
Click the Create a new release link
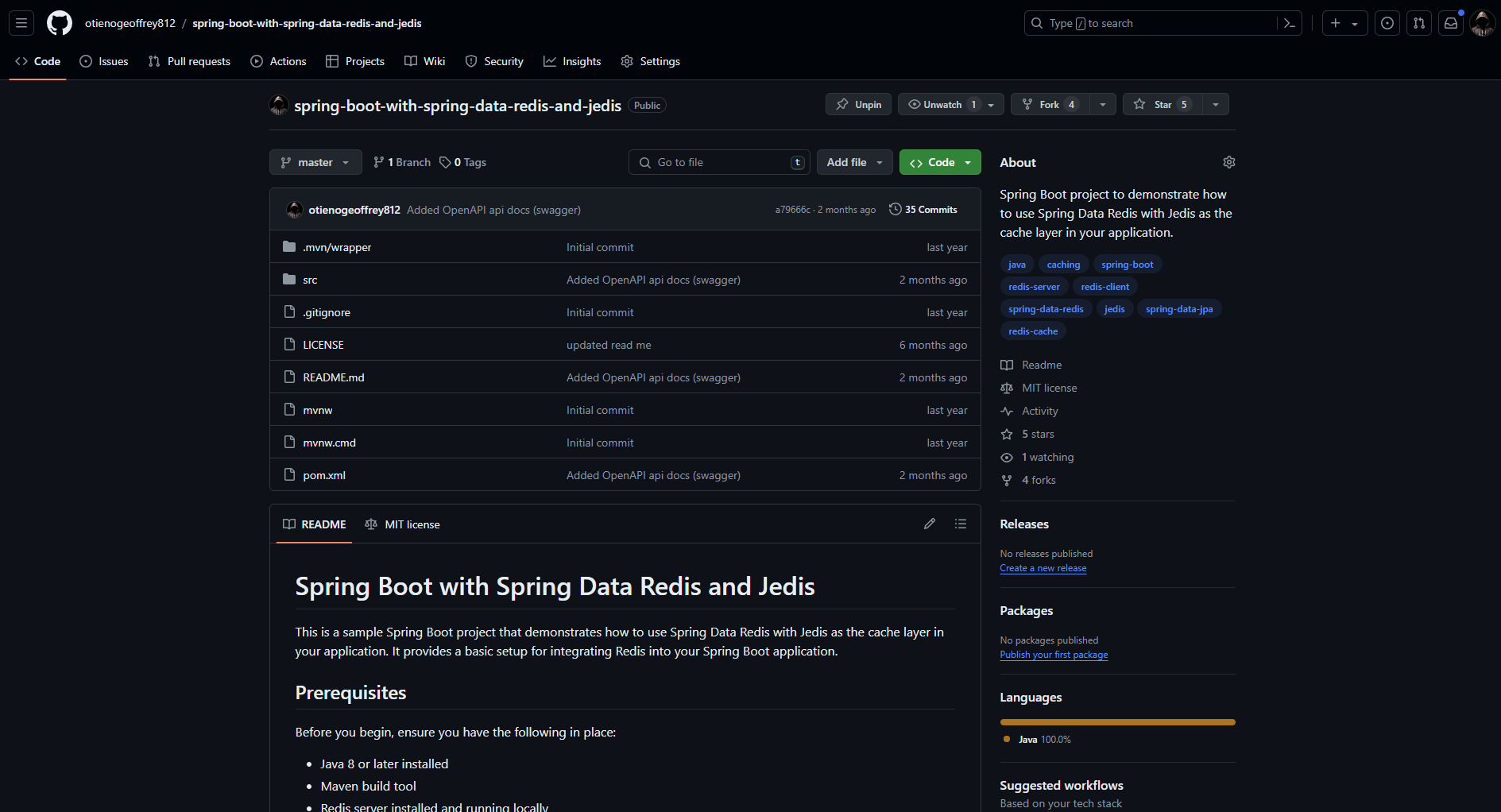click(x=1043, y=568)
